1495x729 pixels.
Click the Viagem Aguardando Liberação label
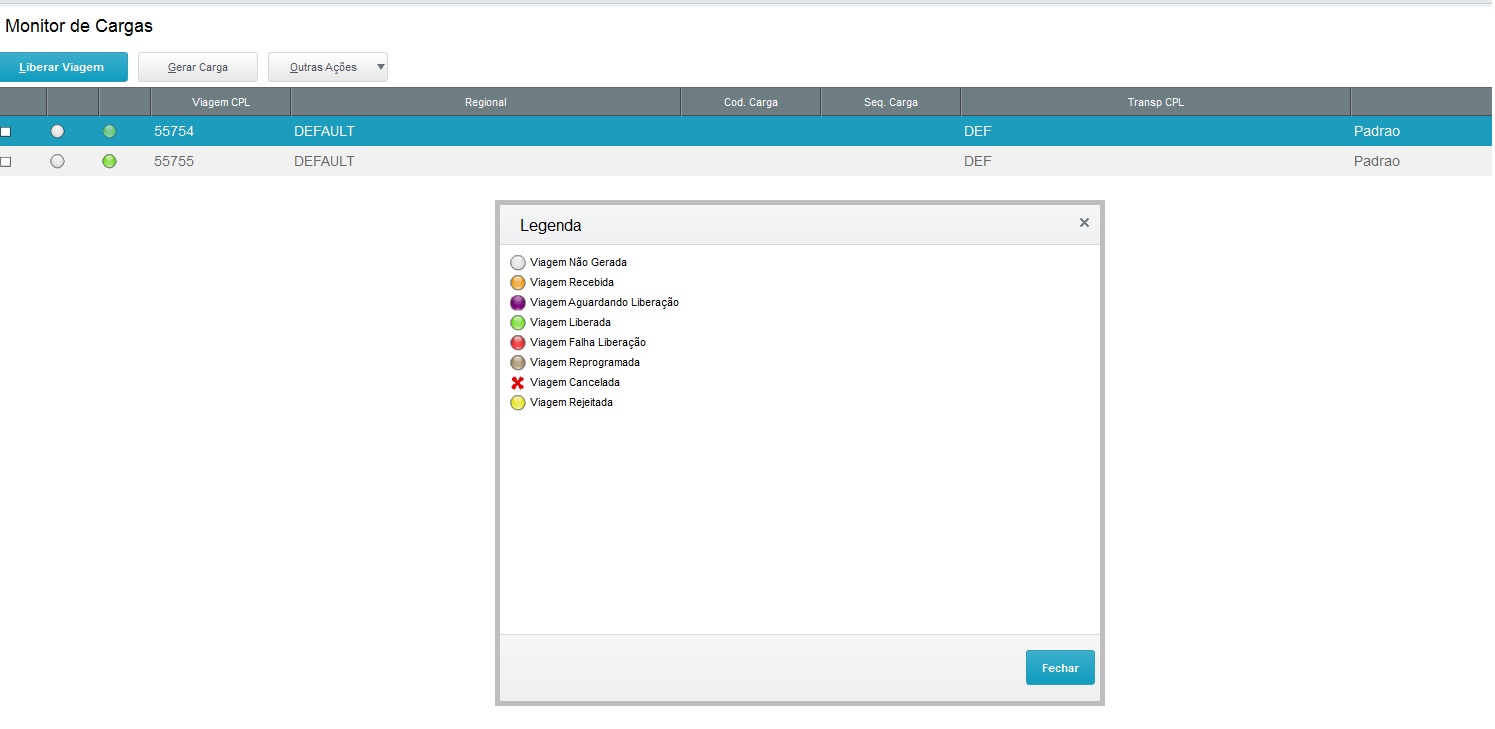click(605, 302)
